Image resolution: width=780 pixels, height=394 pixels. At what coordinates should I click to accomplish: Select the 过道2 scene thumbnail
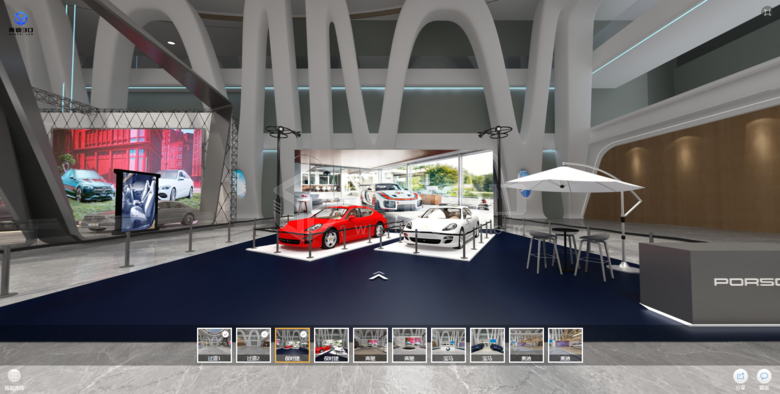pyautogui.click(x=253, y=345)
